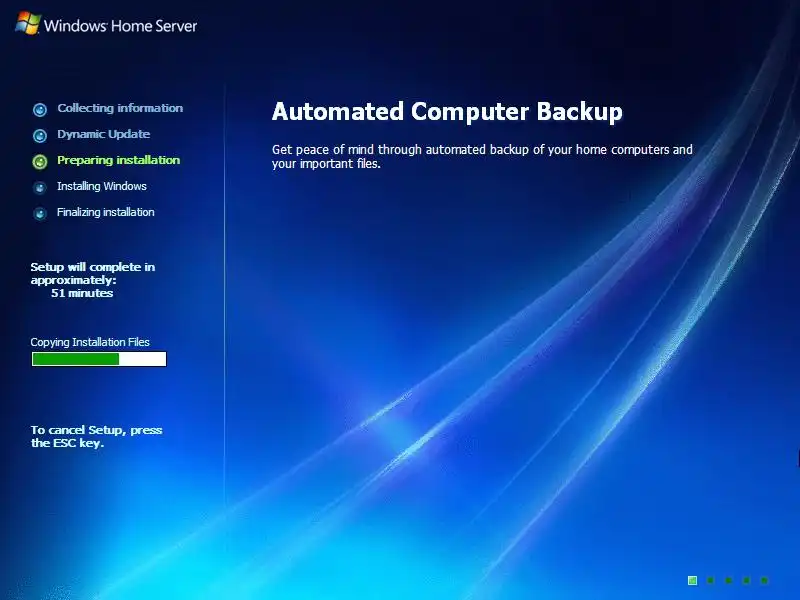
Task: Click the green Preparing installation step icon
Action: pyautogui.click(x=40, y=161)
